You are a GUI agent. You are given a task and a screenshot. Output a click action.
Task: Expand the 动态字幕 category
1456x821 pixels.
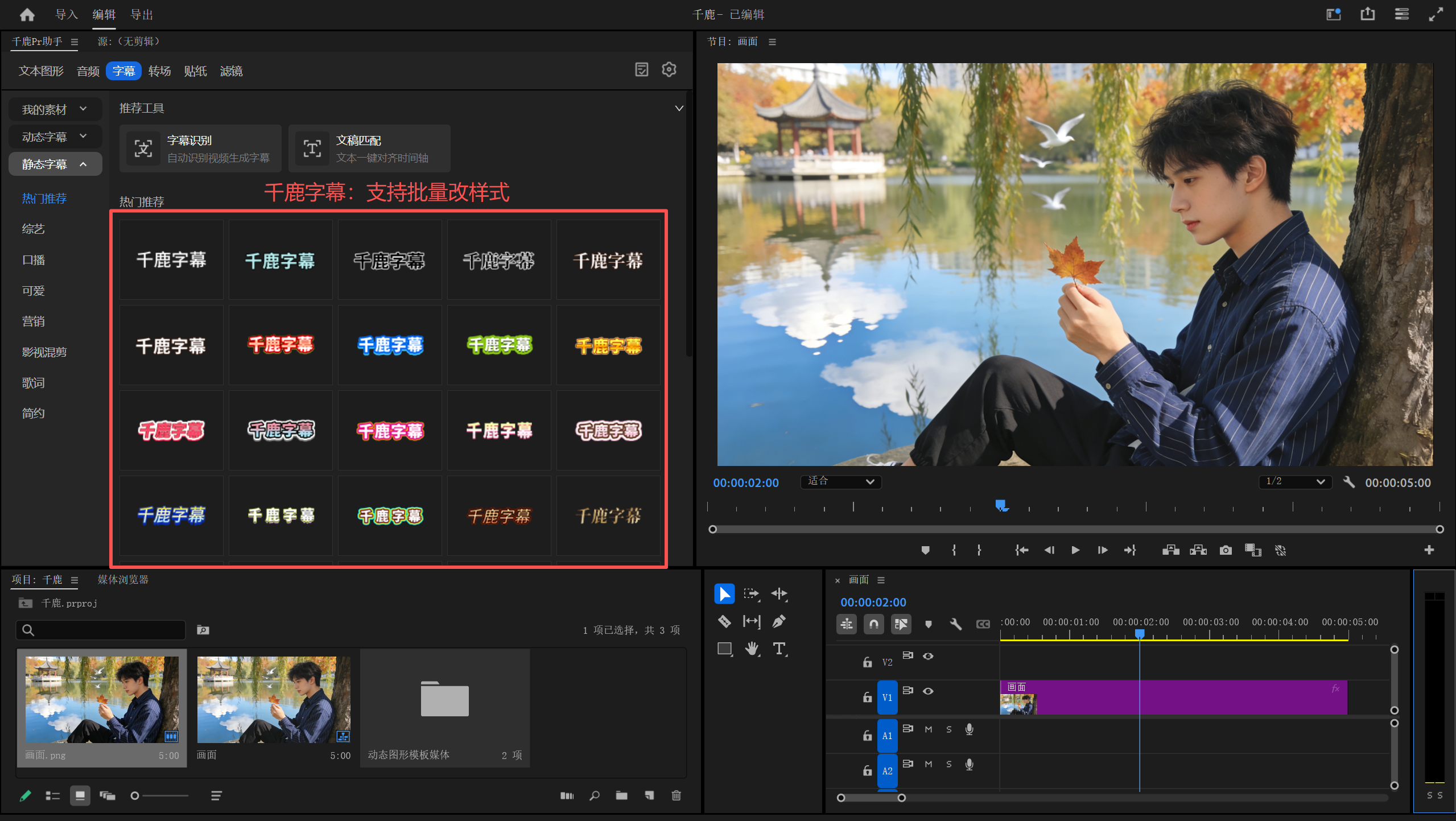coord(55,137)
